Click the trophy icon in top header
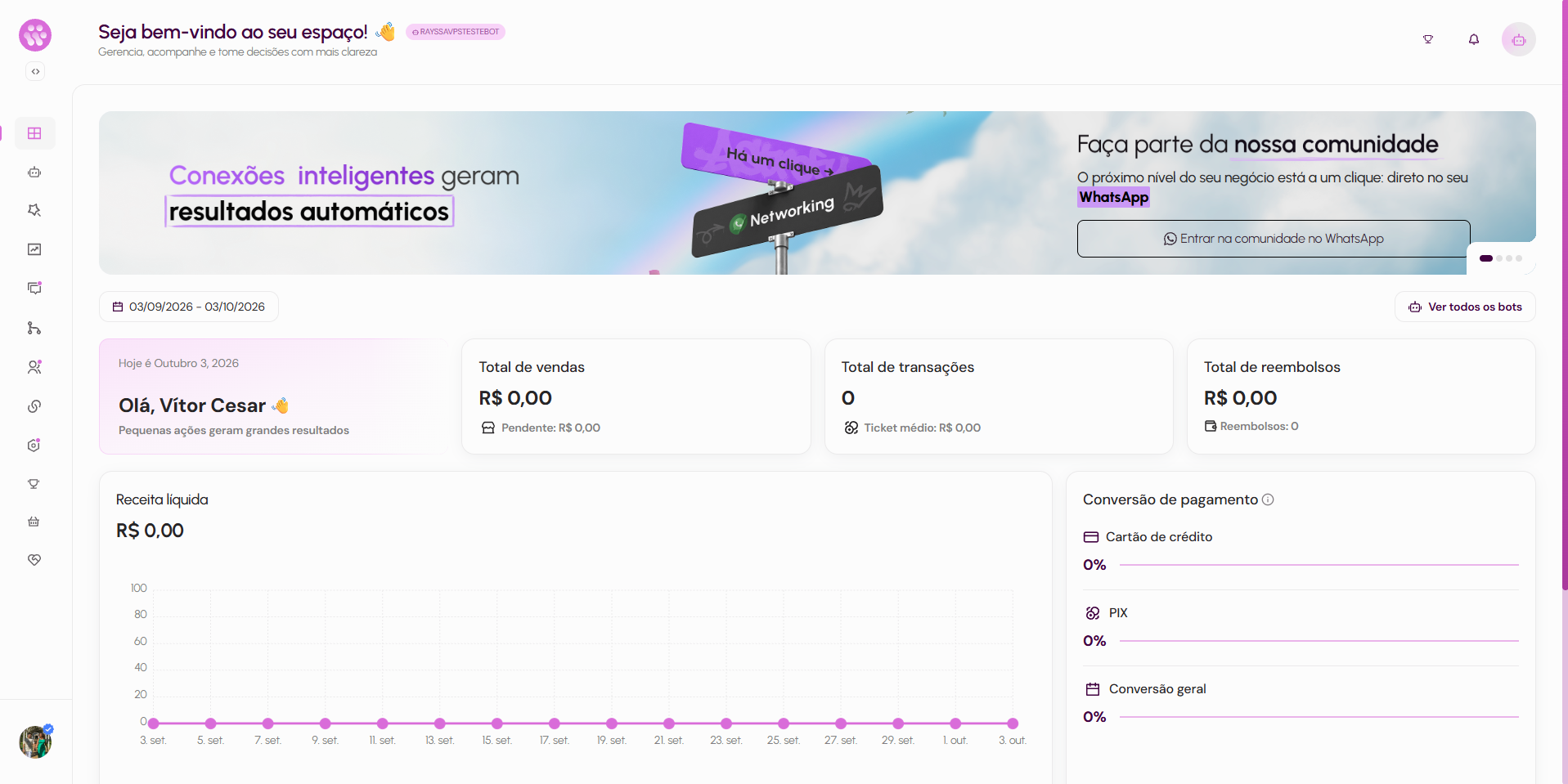The height and width of the screenshot is (784, 1568). pyautogui.click(x=1428, y=39)
